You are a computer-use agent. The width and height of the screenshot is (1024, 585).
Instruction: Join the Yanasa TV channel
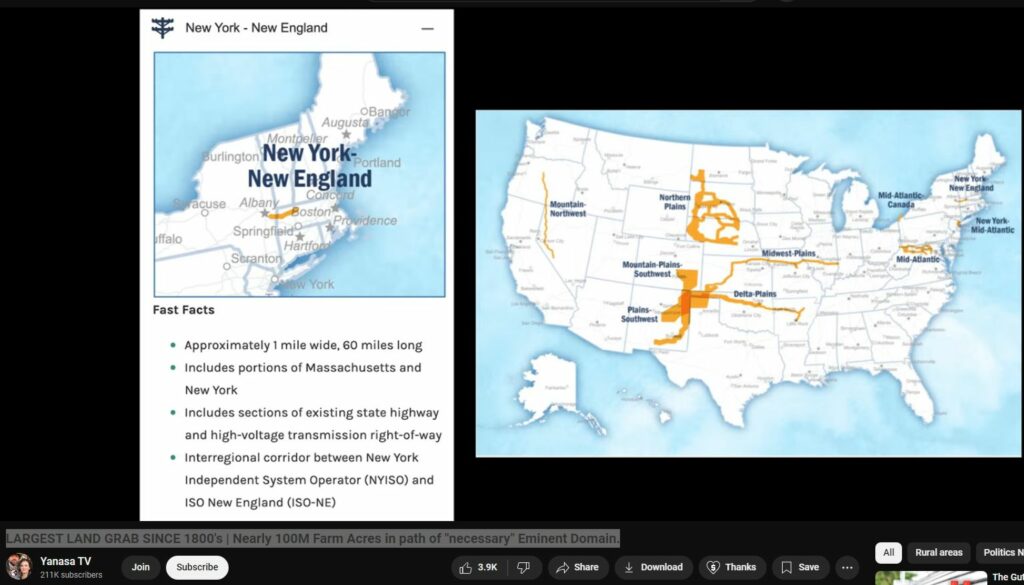click(140, 567)
